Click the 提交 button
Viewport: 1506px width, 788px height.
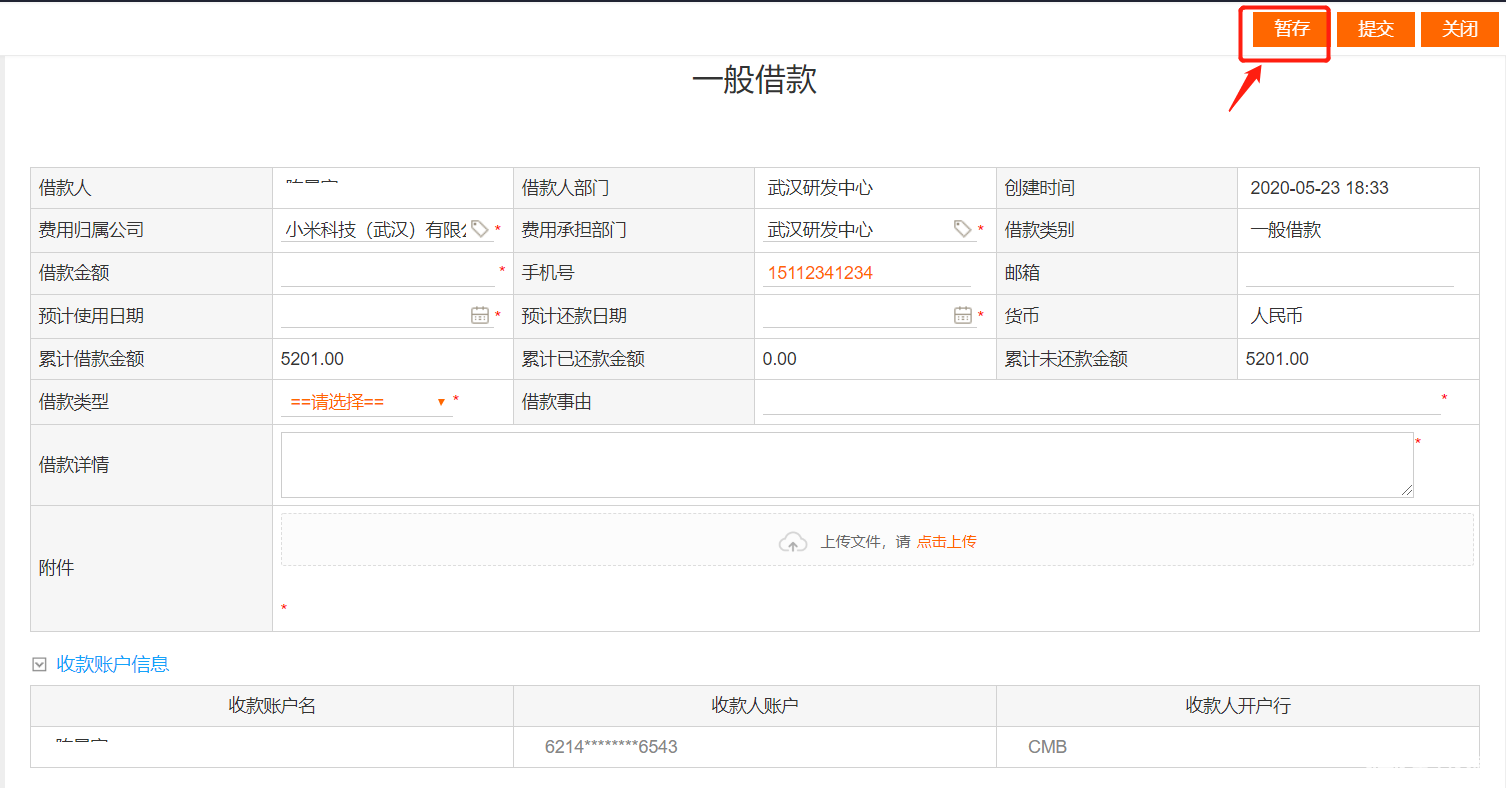click(1376, 29)
